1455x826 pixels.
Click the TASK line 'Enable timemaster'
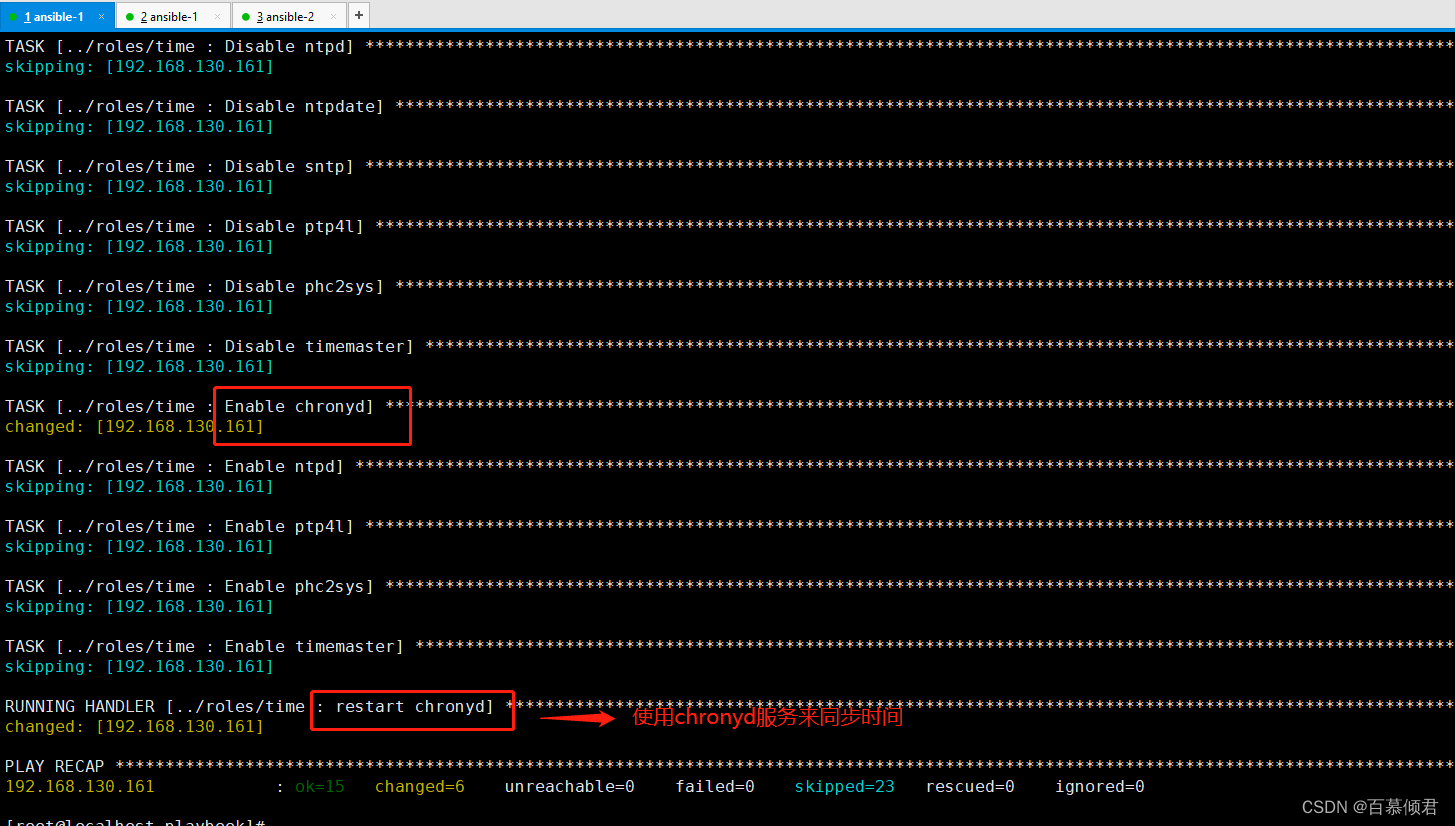729,647
